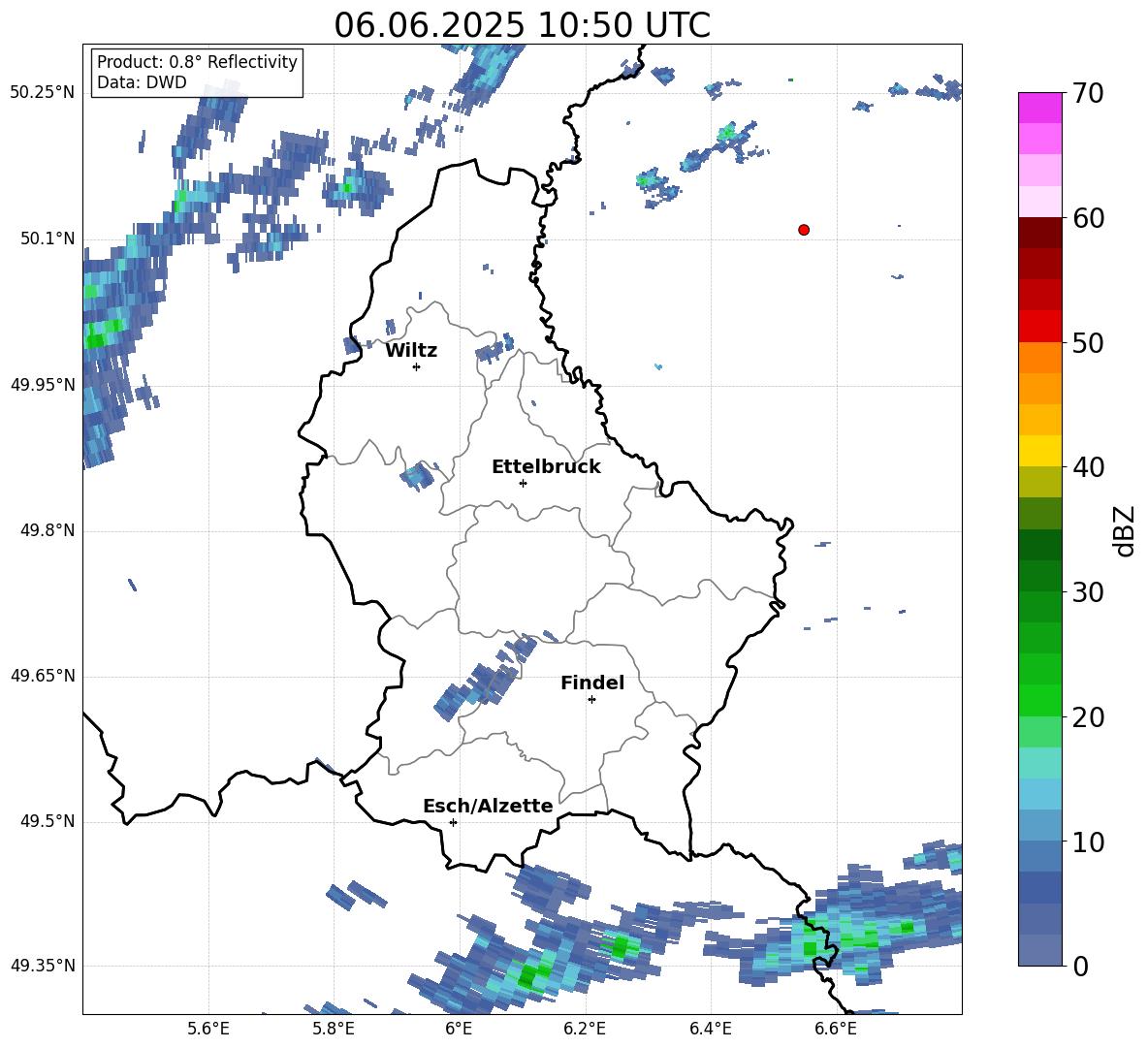This screenshot has height=1048, width=1148.
Task: Click the Data: DWD text
Action: click(142, 82)
